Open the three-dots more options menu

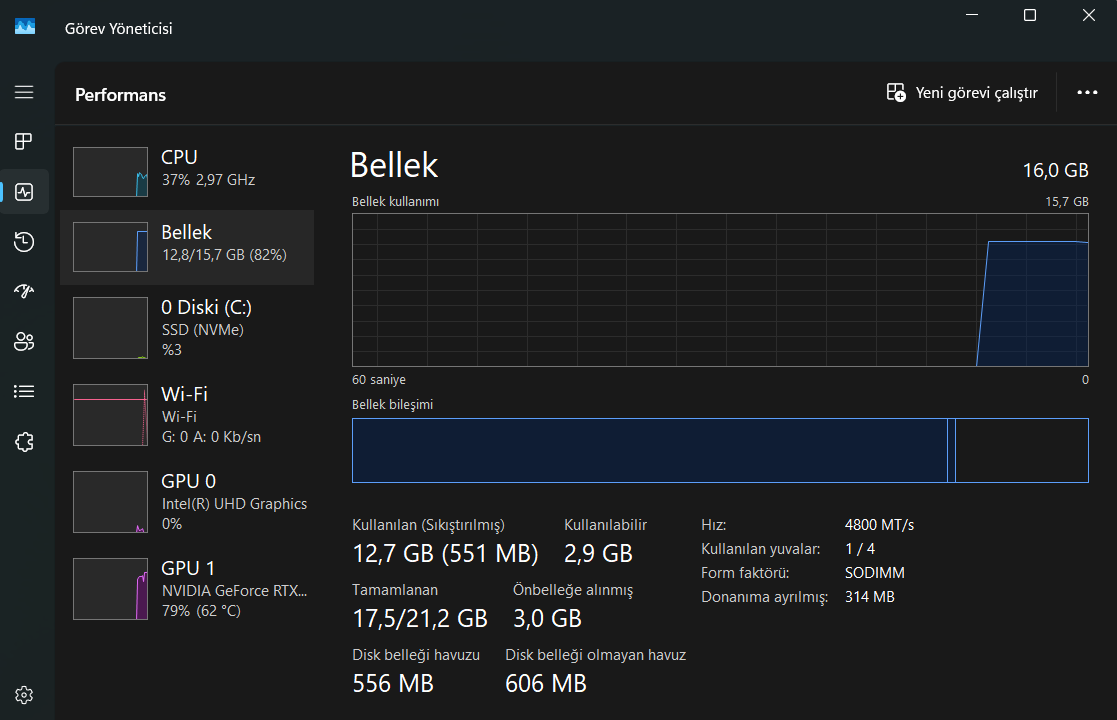[1087, 93]
